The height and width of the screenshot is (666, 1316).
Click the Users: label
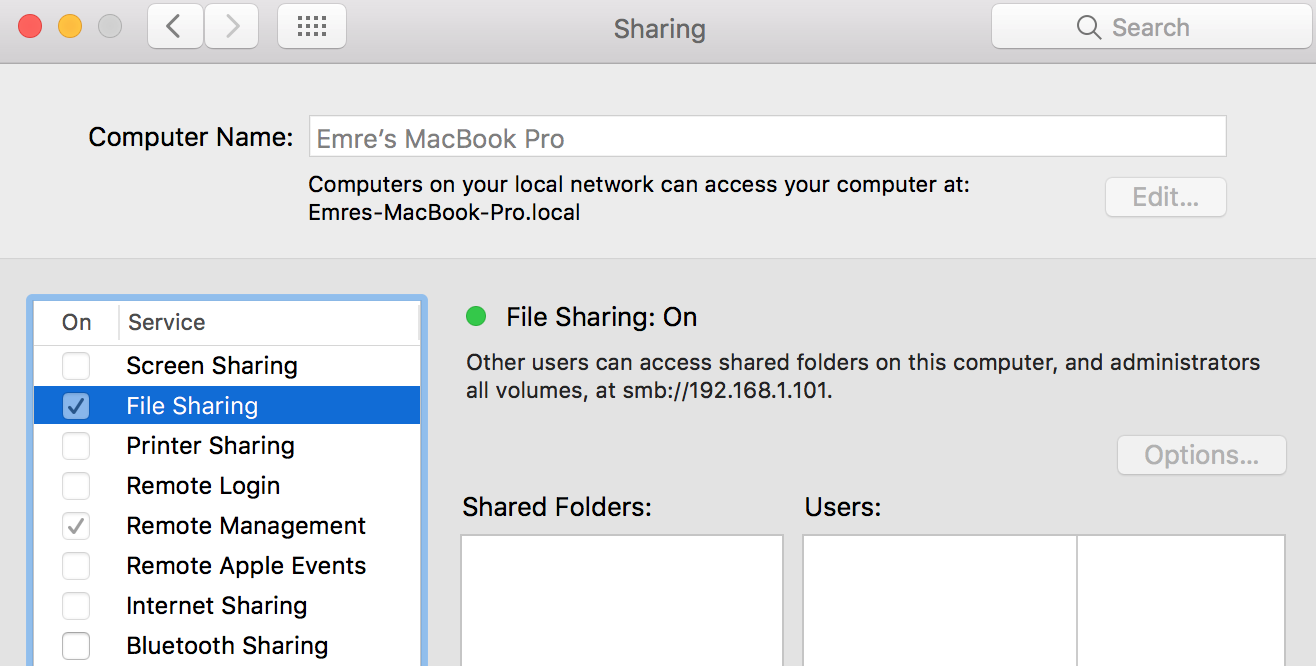coord(842,507)
